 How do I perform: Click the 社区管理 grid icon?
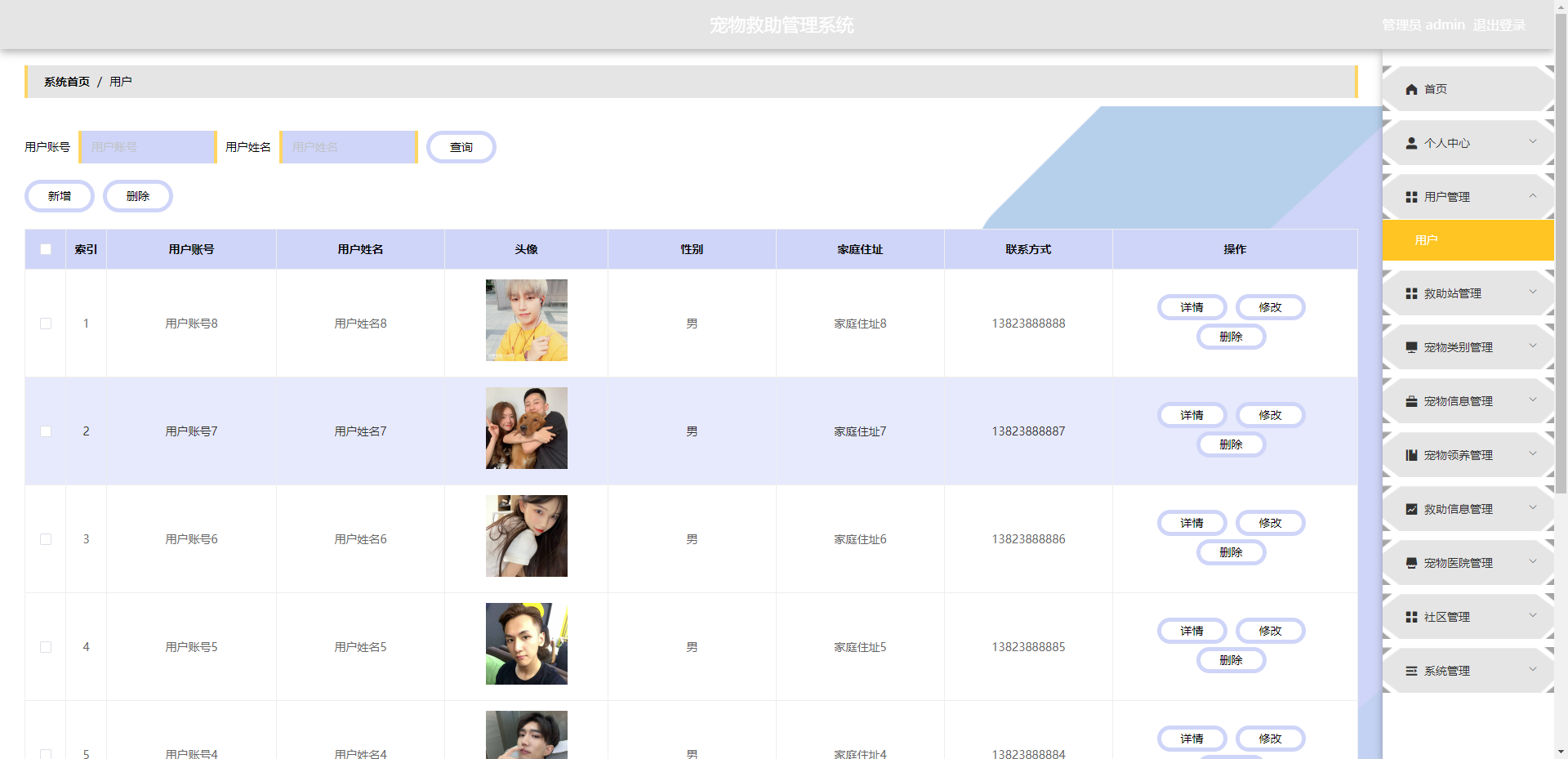point(1410,617)
